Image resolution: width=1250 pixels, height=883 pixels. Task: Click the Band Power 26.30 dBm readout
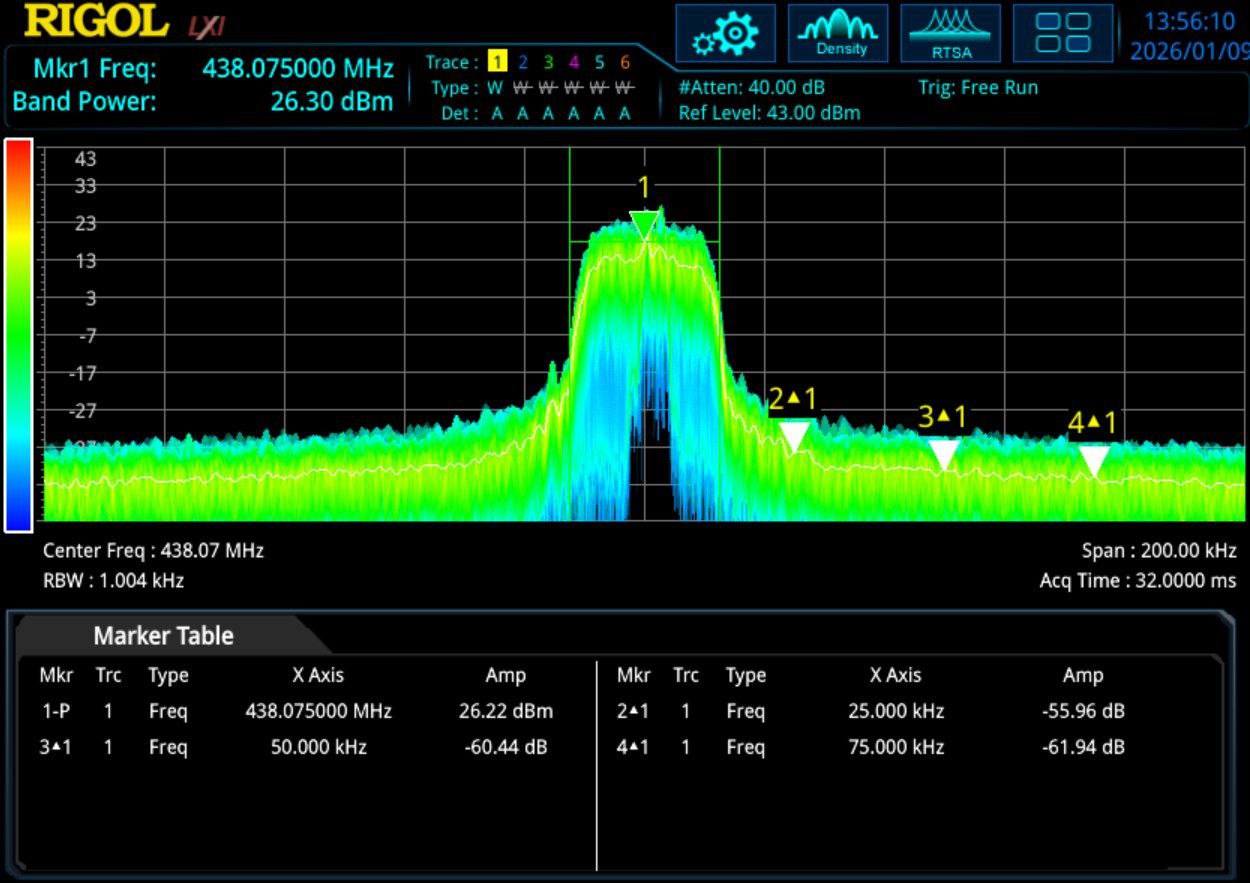click(332, 101)
